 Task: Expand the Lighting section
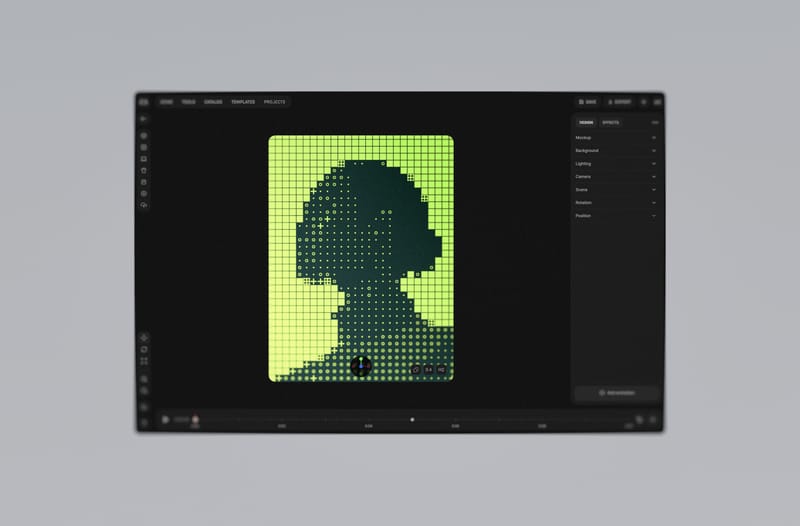pos(616,164)
